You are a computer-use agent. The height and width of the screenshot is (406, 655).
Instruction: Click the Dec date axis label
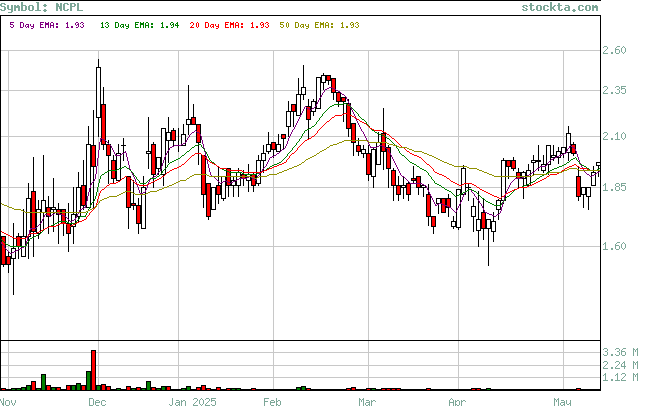point(97,401)
